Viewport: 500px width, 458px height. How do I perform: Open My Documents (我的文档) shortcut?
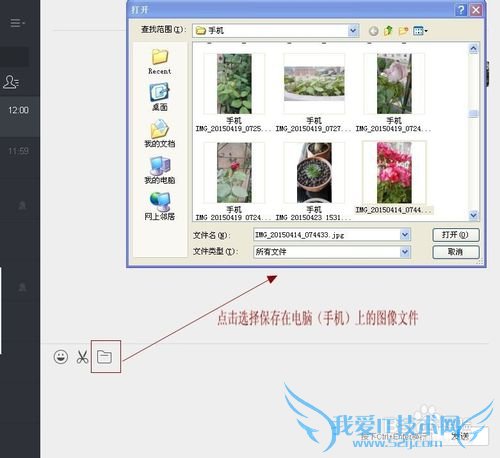160,134
